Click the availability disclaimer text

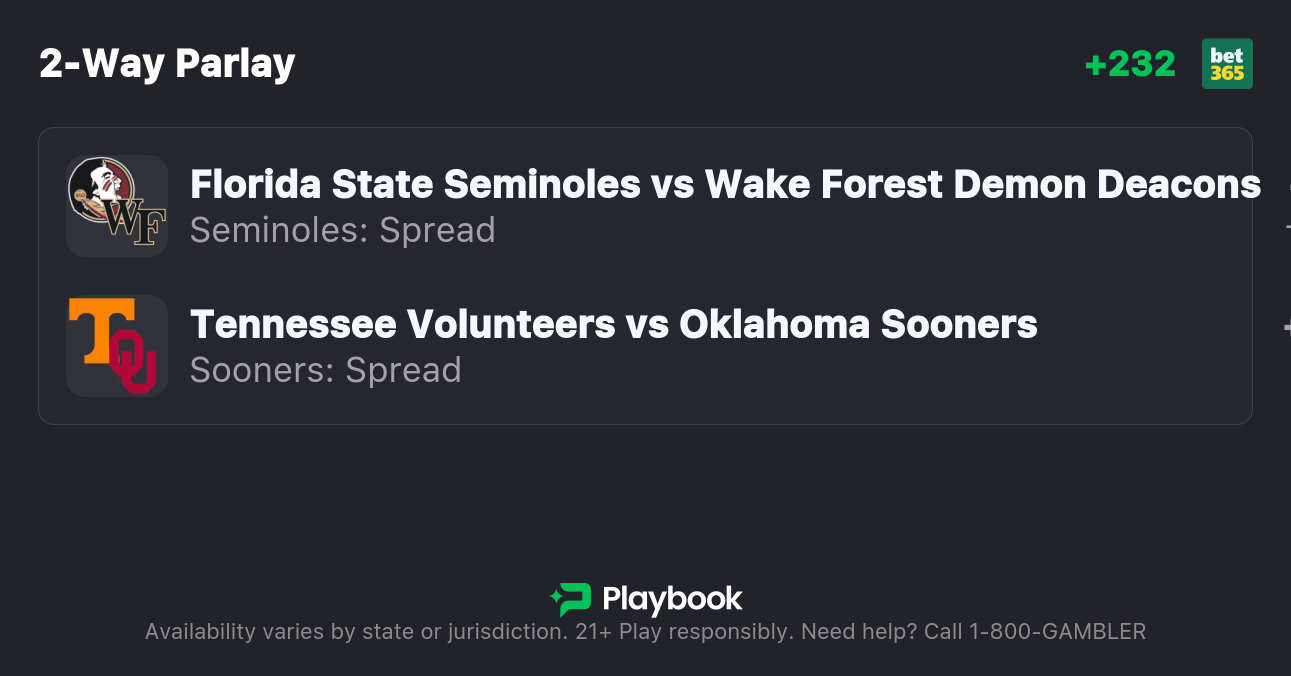[x=355, y=632]
